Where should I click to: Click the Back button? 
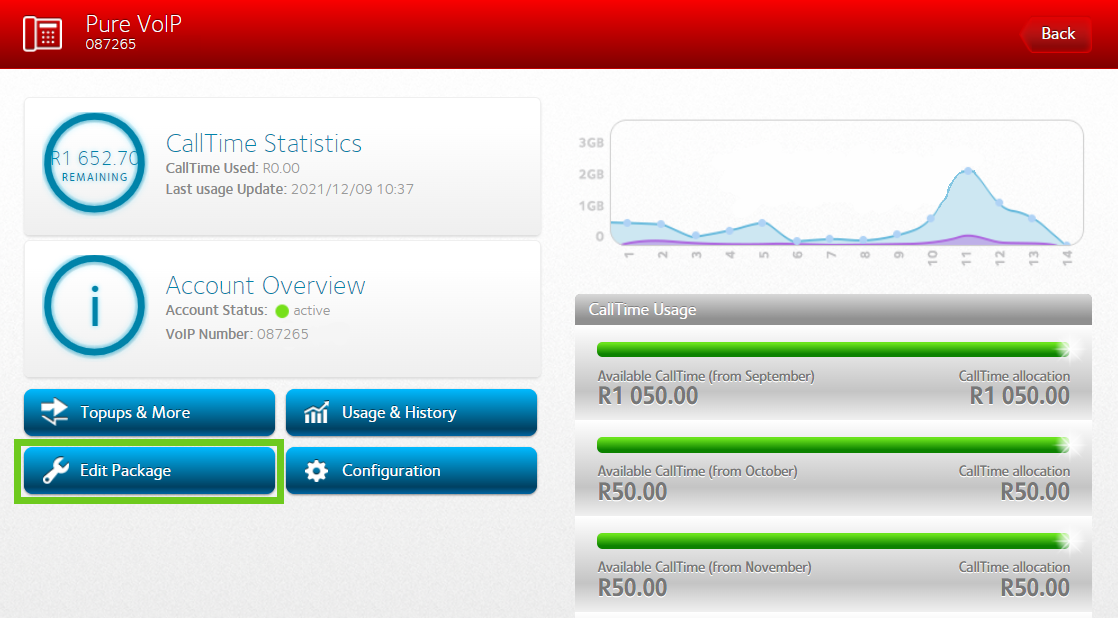point(1056,34)
